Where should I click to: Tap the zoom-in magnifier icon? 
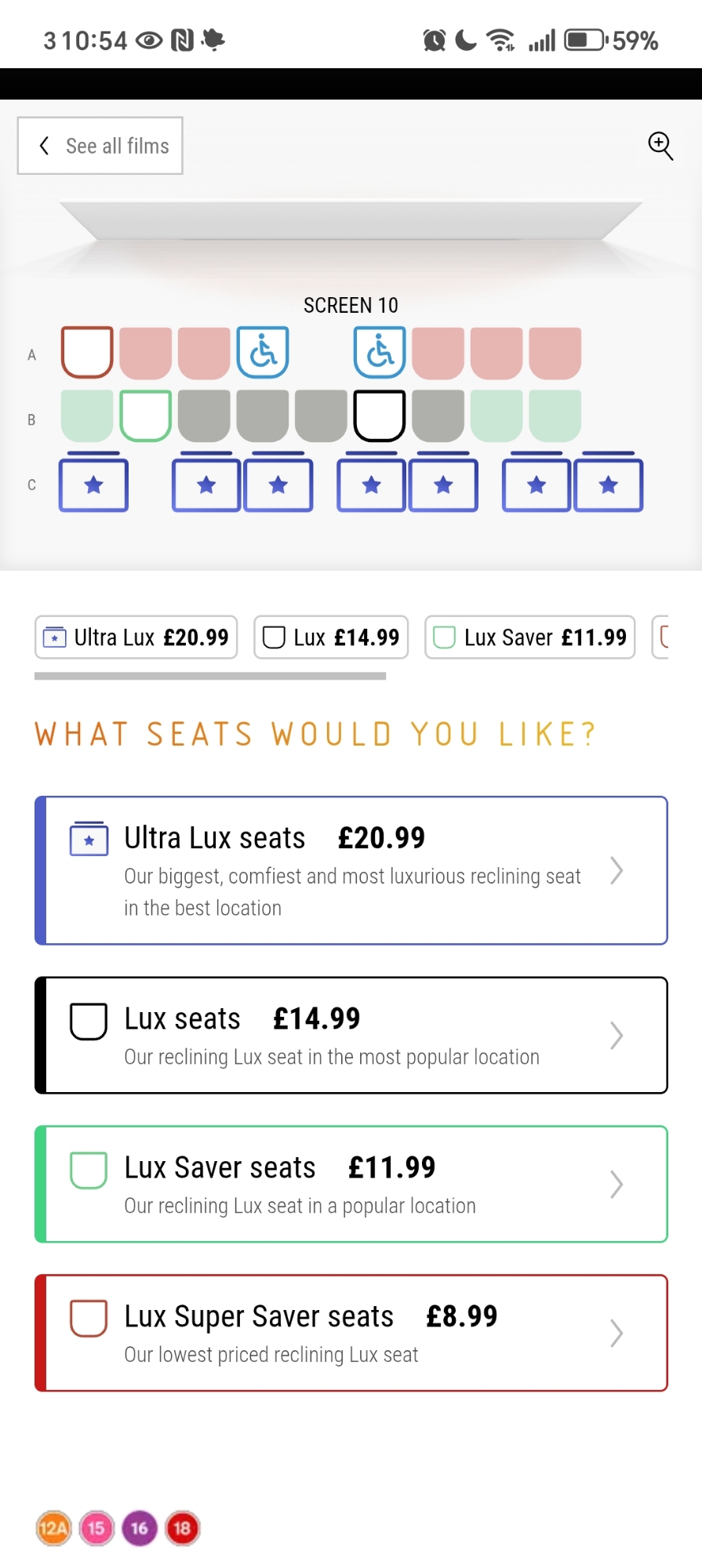[660, 146]
